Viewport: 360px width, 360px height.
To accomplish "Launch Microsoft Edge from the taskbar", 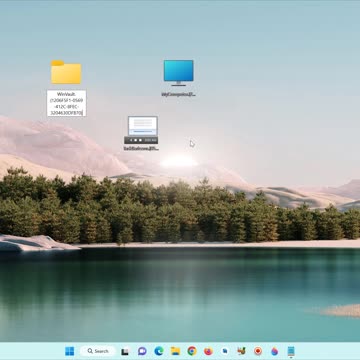I will [x=159, y=351].
